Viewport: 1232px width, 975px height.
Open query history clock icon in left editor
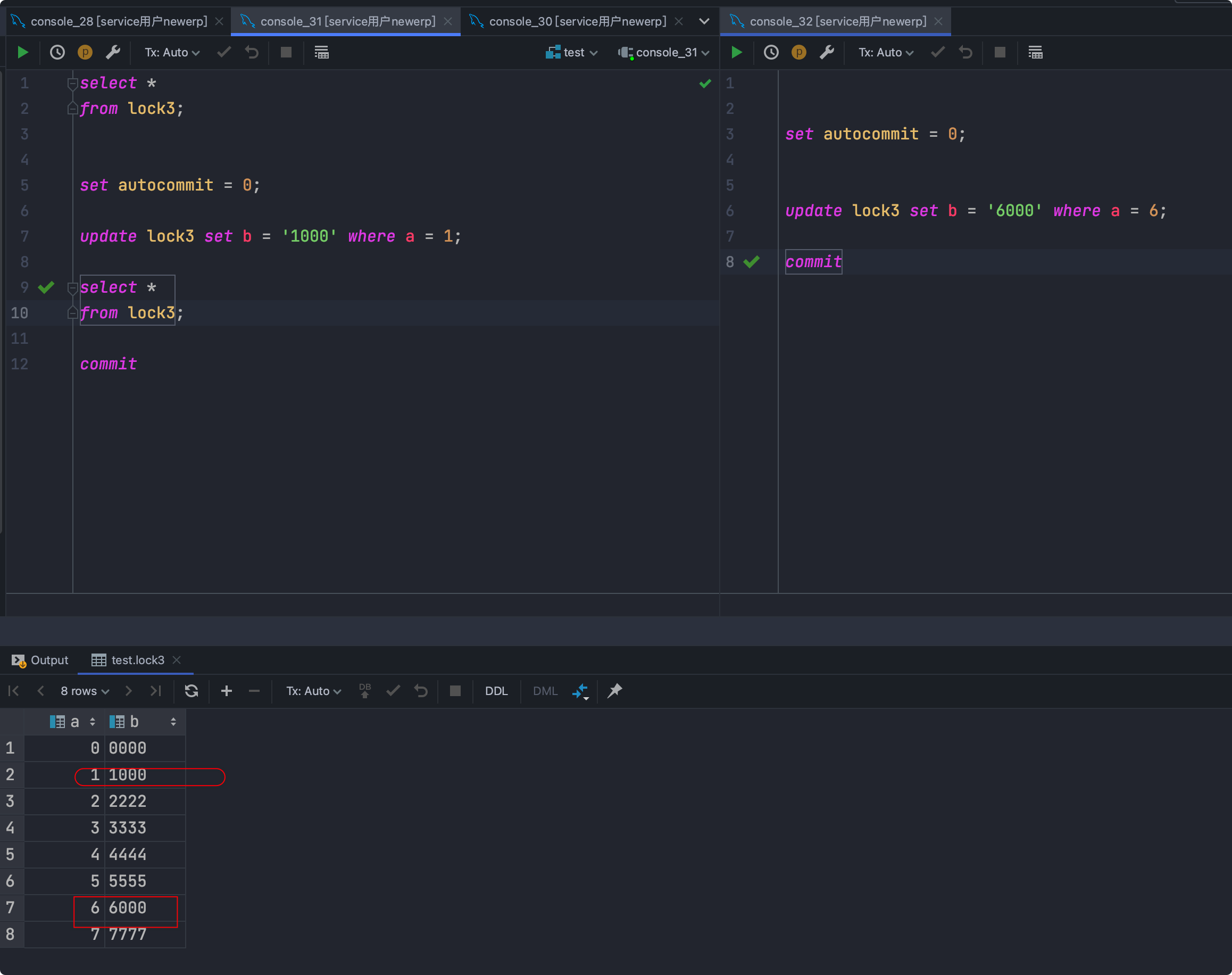(x=57, y=53)
